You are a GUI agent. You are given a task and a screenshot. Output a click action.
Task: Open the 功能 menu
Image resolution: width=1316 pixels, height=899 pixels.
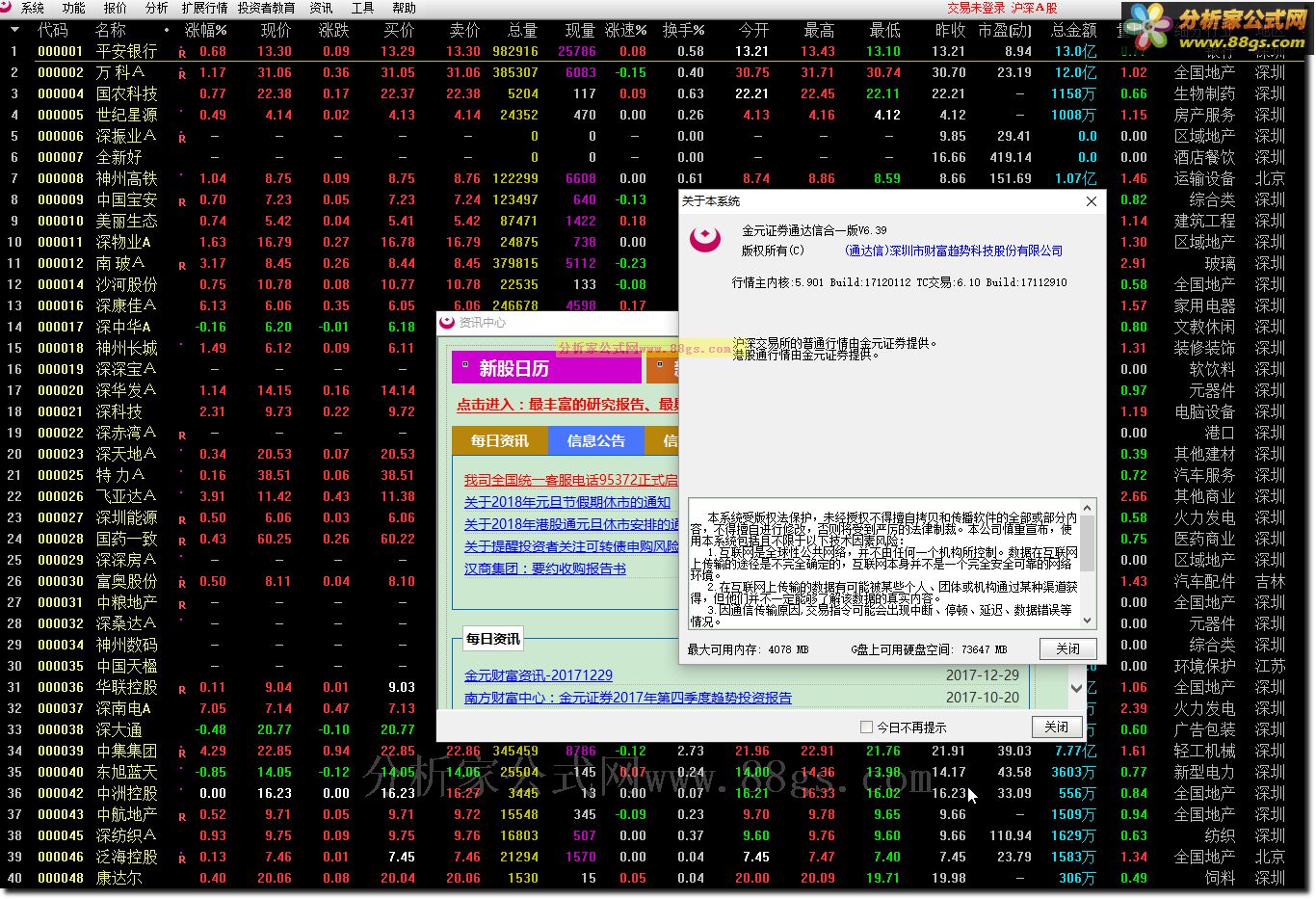coord(74,8)
